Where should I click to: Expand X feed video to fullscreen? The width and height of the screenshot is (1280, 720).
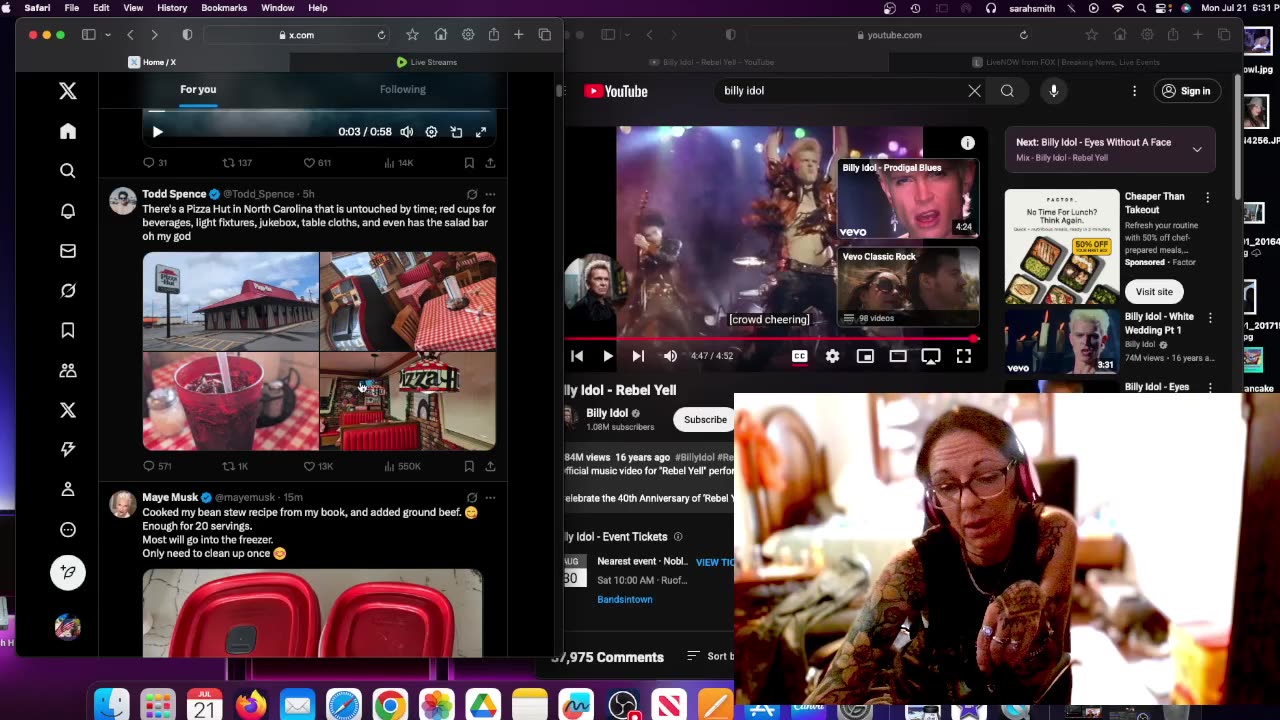[x=481, y=132]
